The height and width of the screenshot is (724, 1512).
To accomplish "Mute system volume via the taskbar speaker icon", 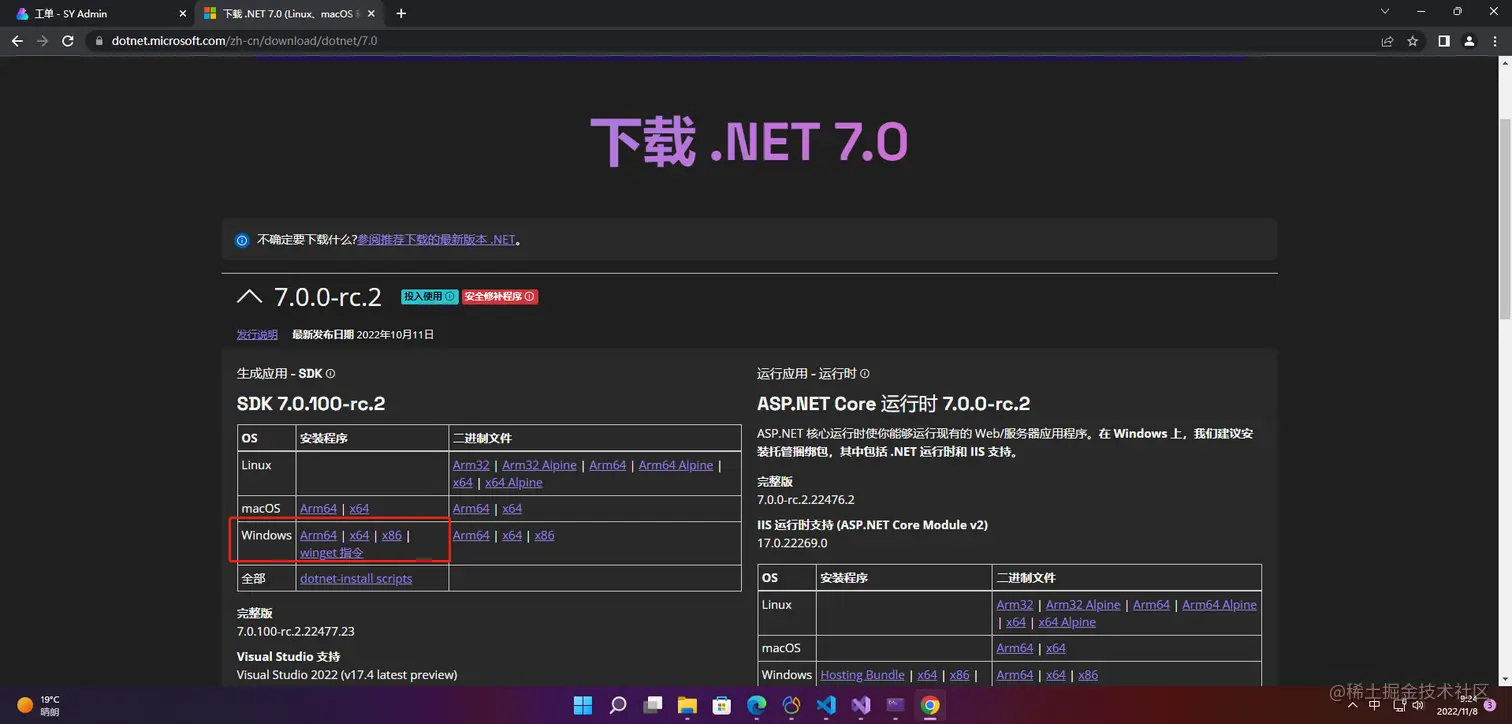I will (x=1417, y=705).
